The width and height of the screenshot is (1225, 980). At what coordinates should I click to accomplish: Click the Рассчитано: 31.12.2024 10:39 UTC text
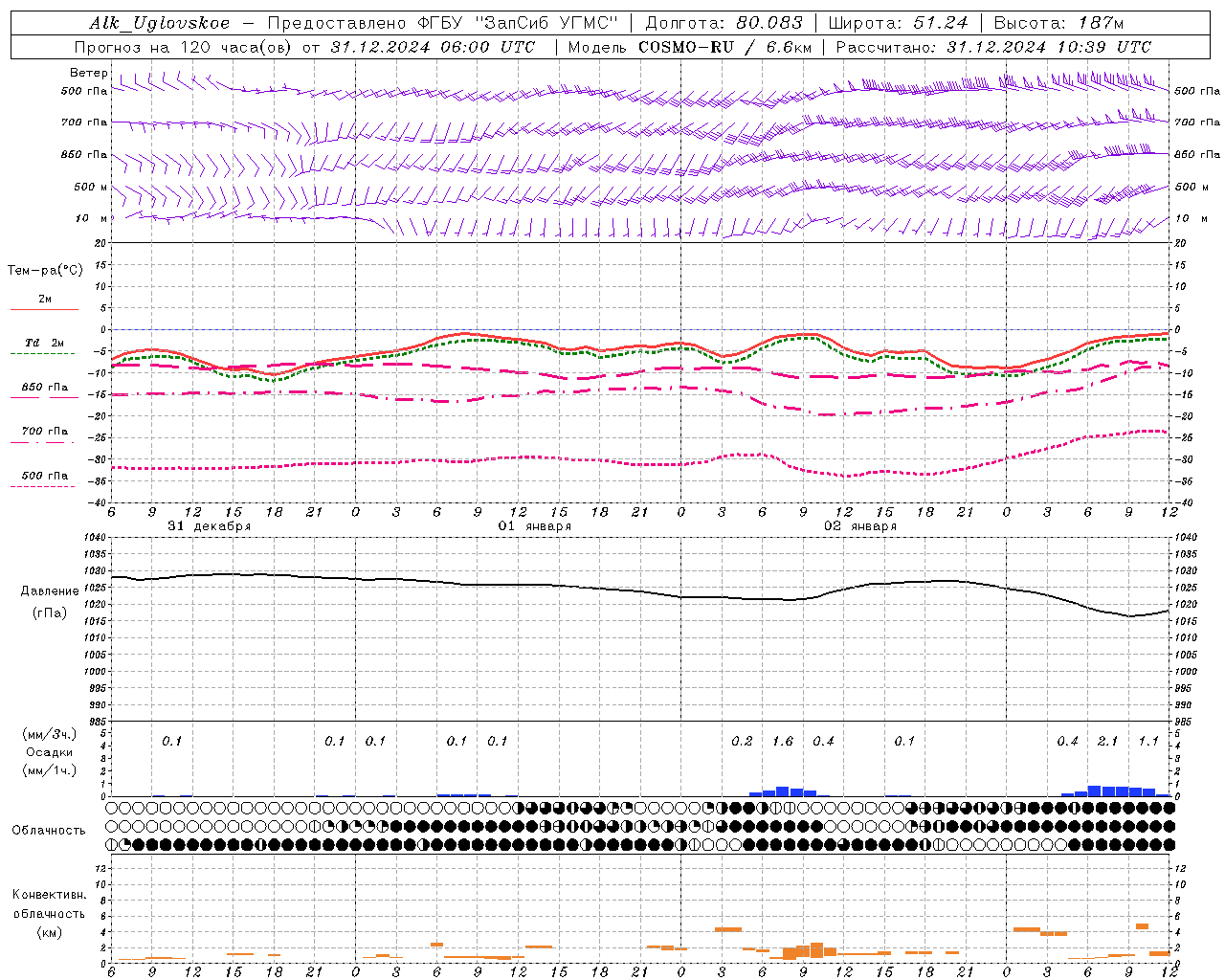[x=993, y=47]
